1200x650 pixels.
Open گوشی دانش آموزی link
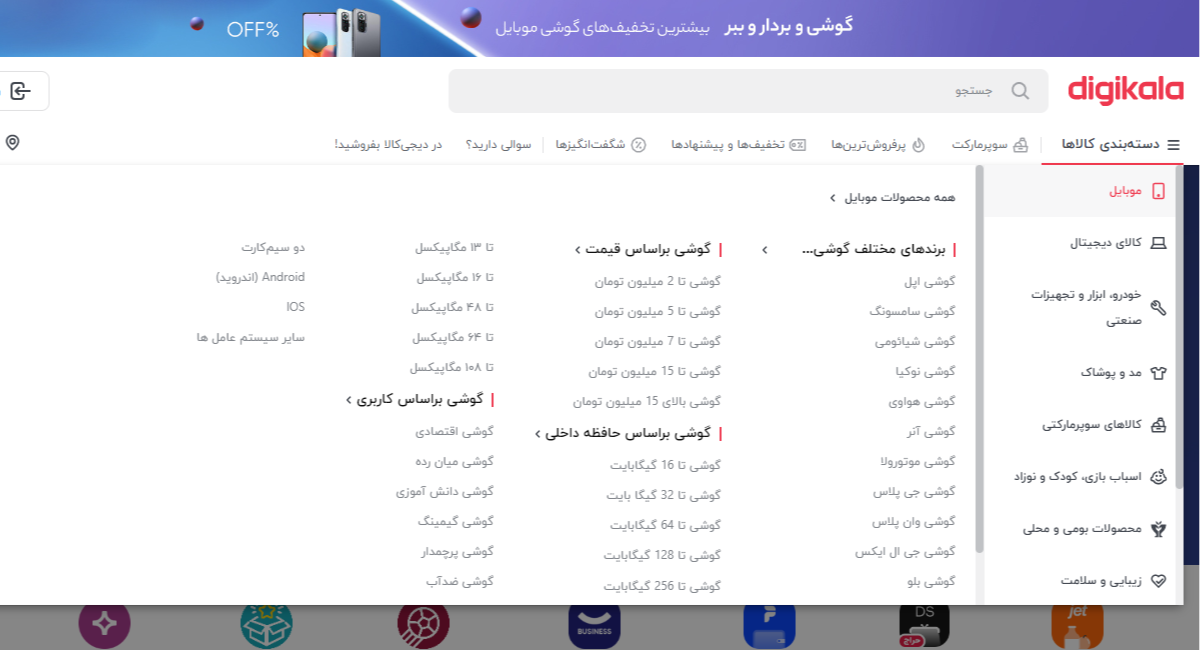point(445,491)
